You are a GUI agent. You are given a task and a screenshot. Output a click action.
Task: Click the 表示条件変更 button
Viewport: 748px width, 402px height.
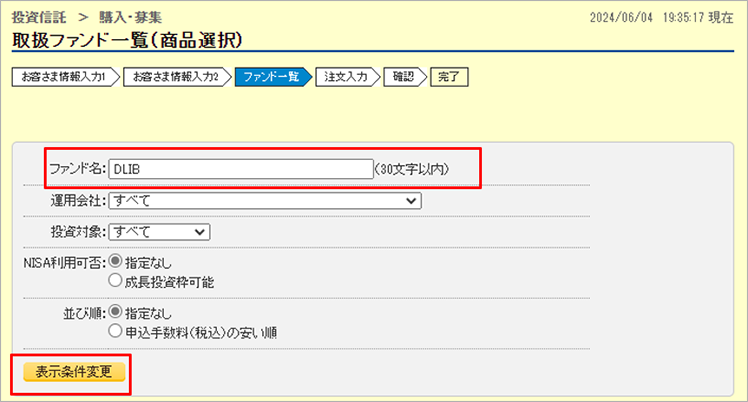coord(74,372)
